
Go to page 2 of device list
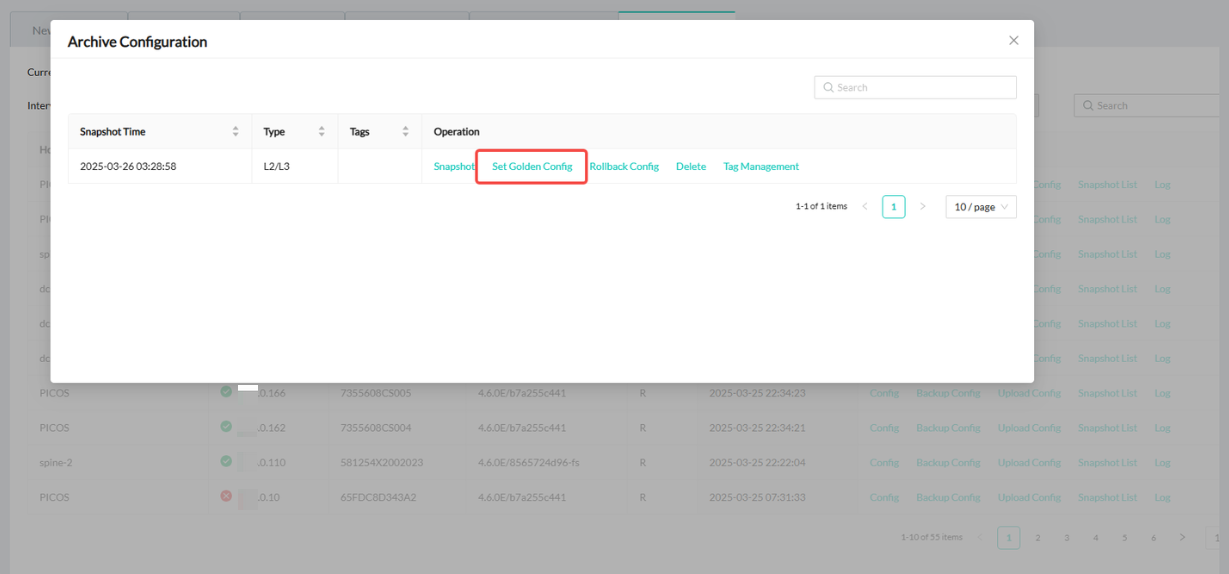(x=1038, y=538)
